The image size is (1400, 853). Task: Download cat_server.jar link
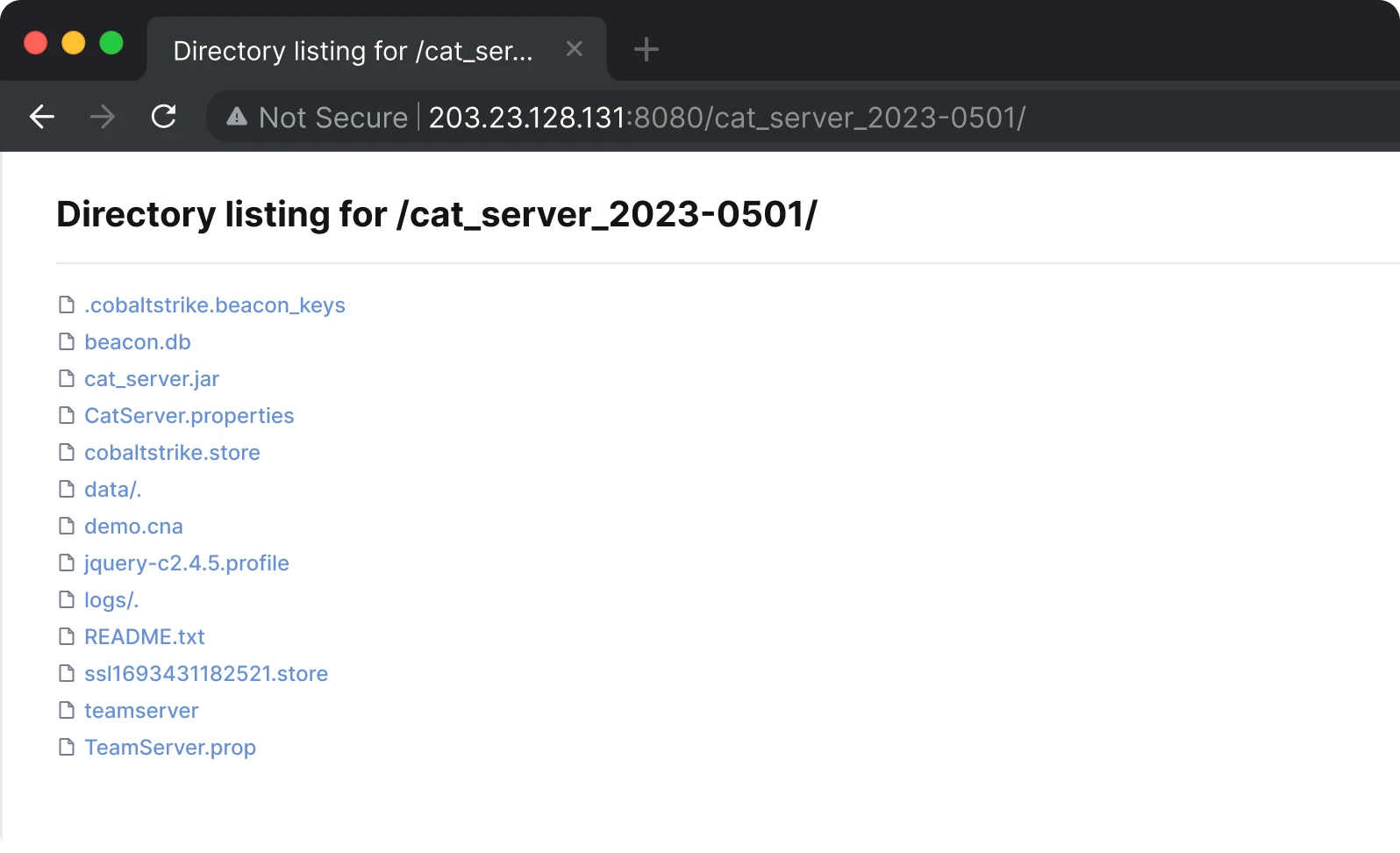click(x=152, y=379)
